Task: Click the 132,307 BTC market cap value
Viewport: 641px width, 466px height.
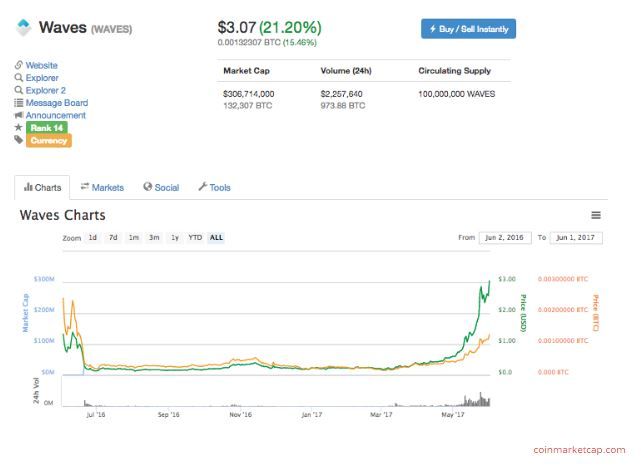Action: click(248, 105)
